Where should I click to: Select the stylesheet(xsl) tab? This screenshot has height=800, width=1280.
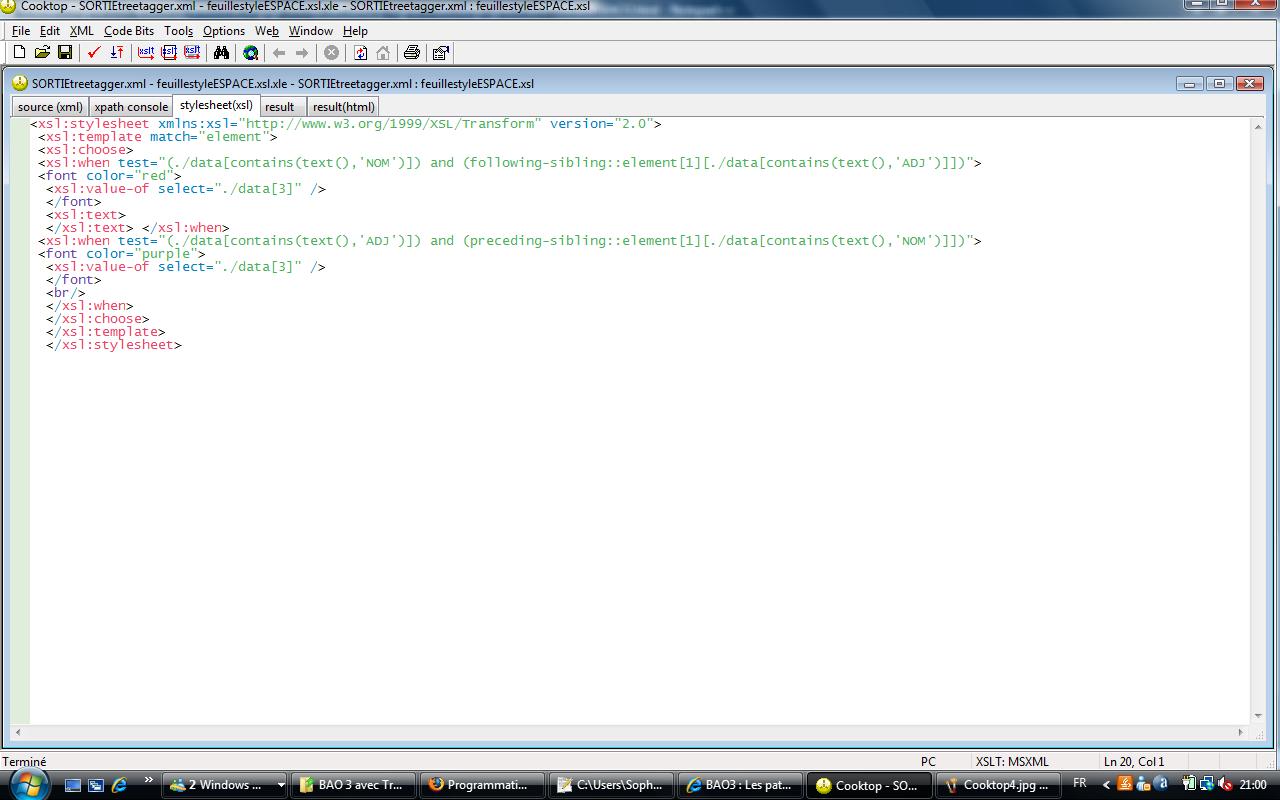click(216, 105)
